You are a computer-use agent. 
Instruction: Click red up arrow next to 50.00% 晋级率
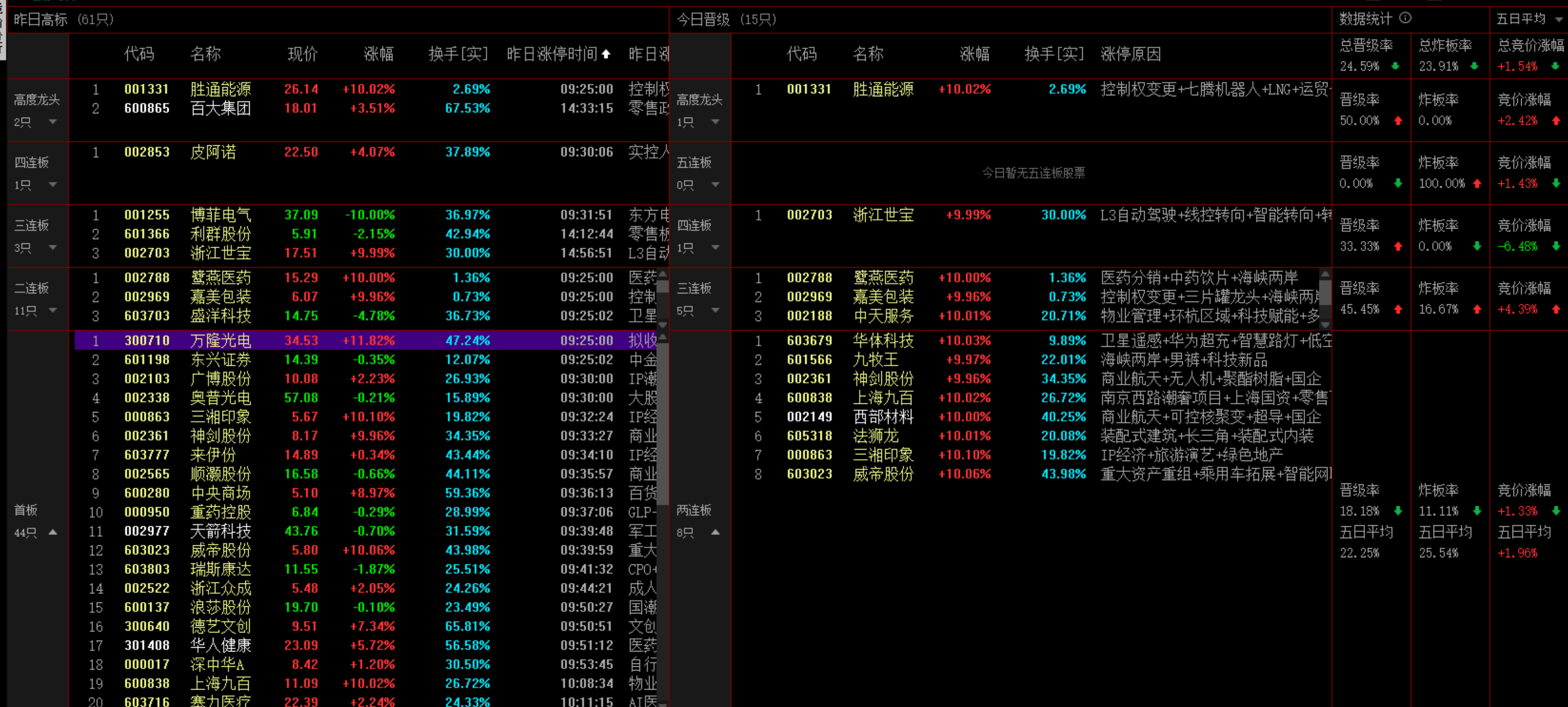pyautogui.click(x=1398, y=121)
